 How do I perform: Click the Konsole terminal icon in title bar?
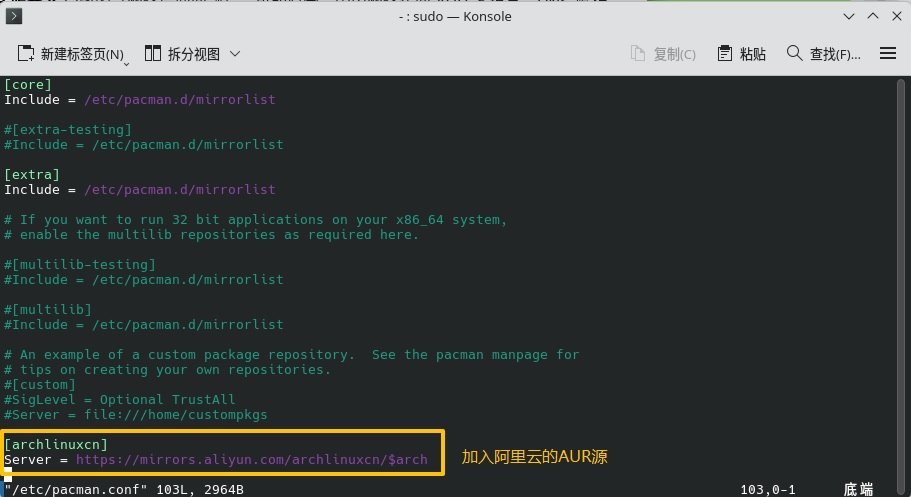pos(15,16)
